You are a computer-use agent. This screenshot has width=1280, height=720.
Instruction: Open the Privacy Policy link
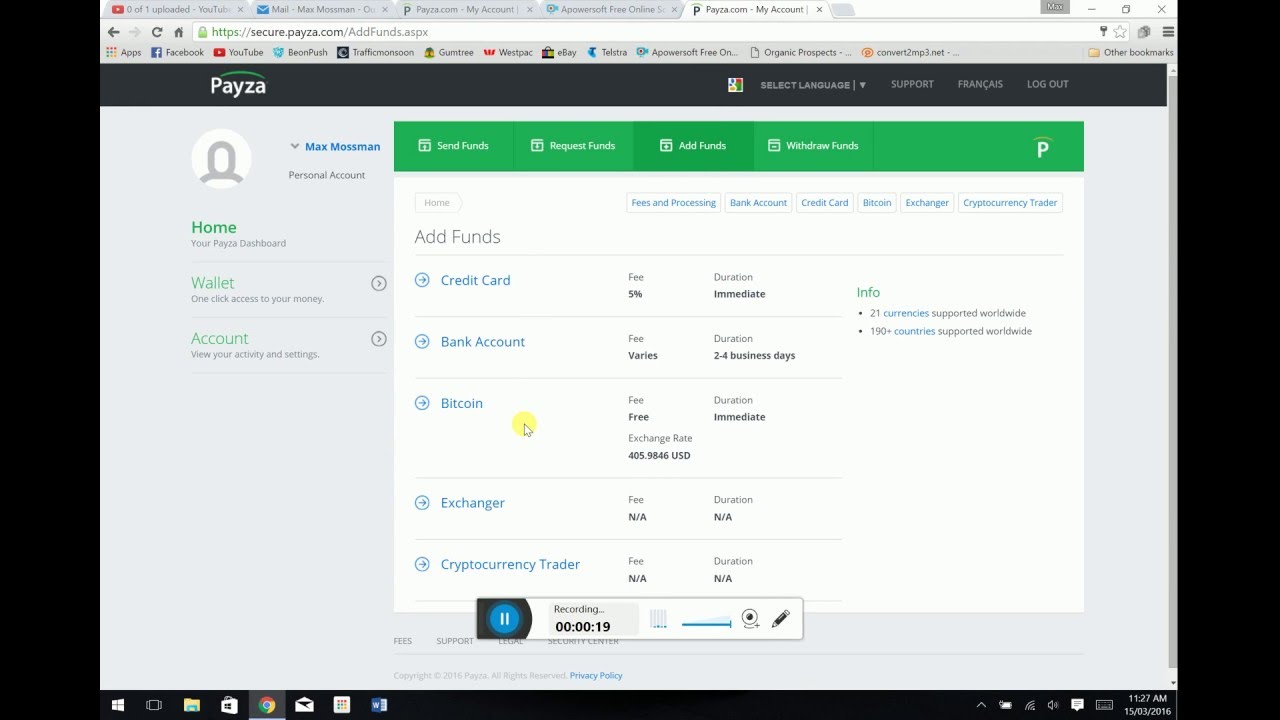coord(596,675)
